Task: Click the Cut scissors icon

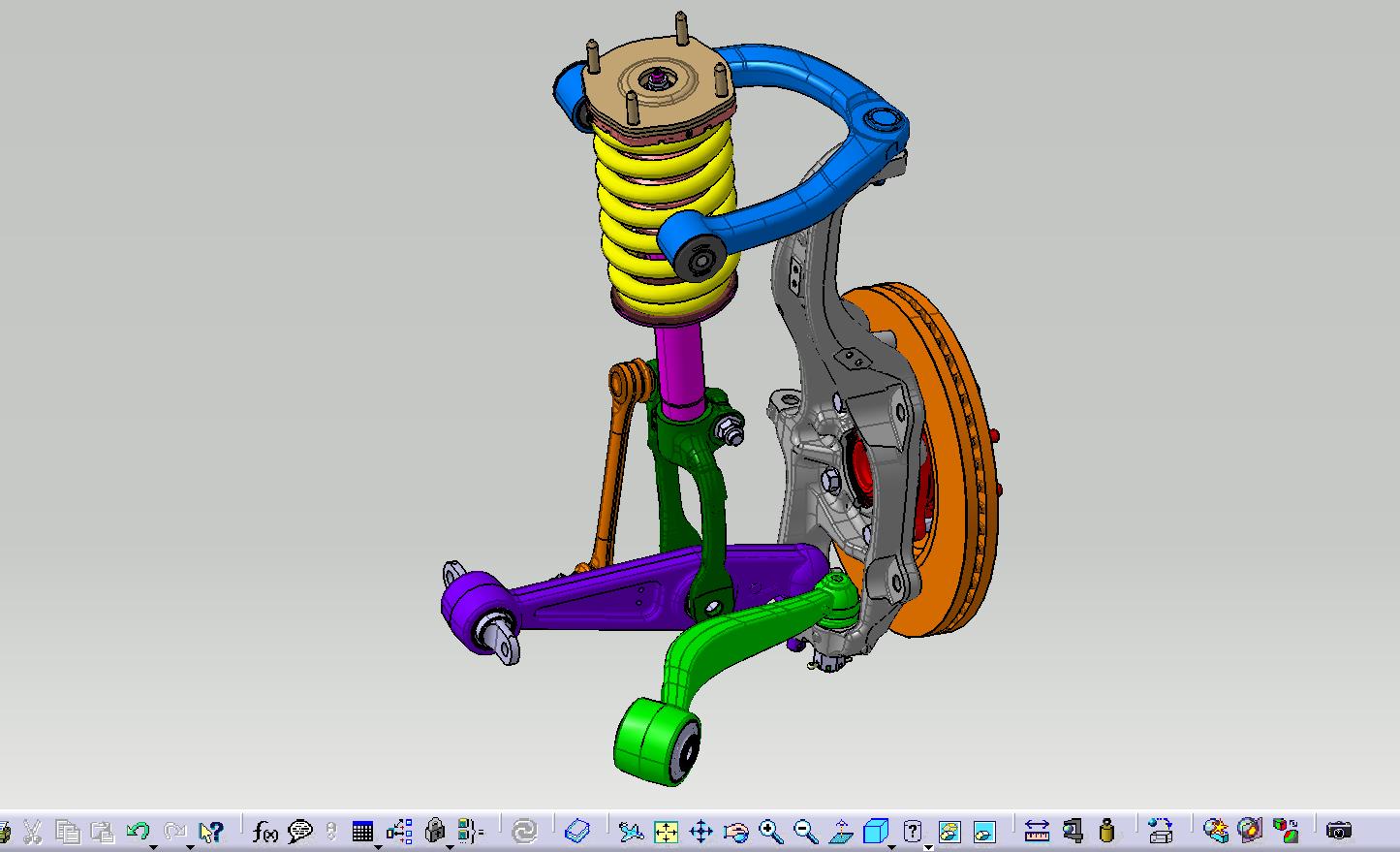Action: [32, 831]
